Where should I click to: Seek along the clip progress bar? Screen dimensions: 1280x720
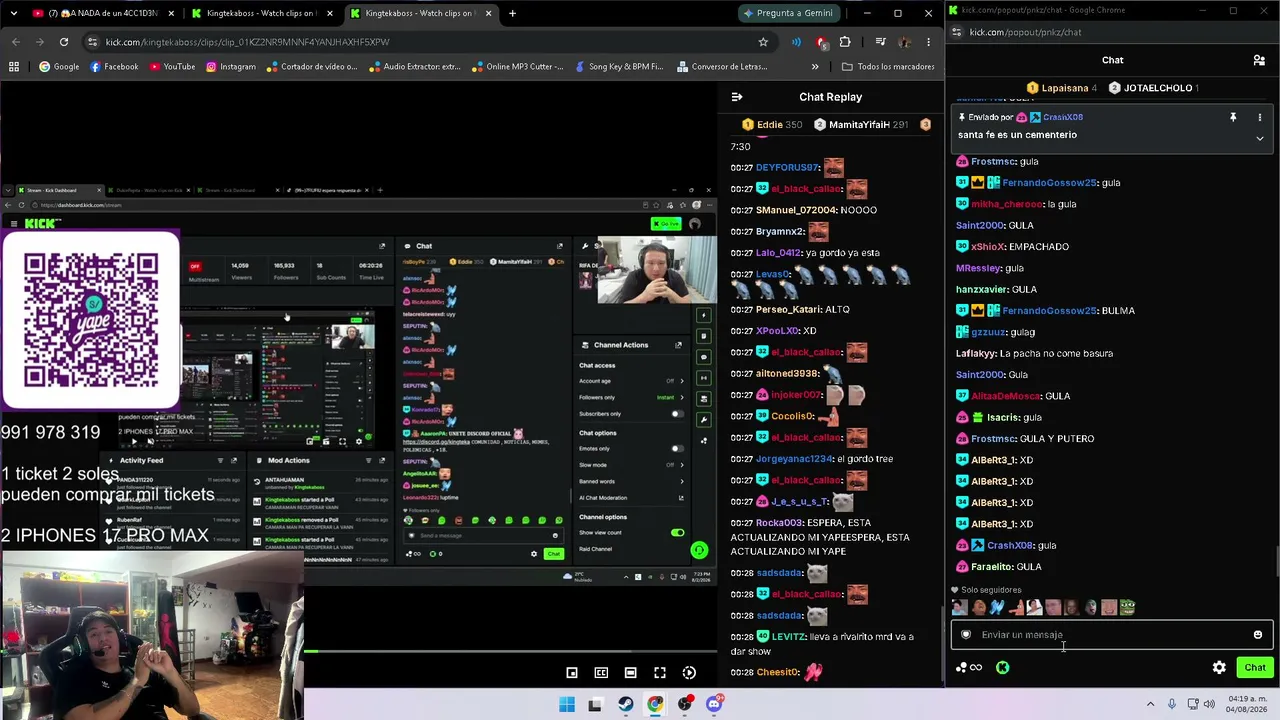(x=510, y=651)
